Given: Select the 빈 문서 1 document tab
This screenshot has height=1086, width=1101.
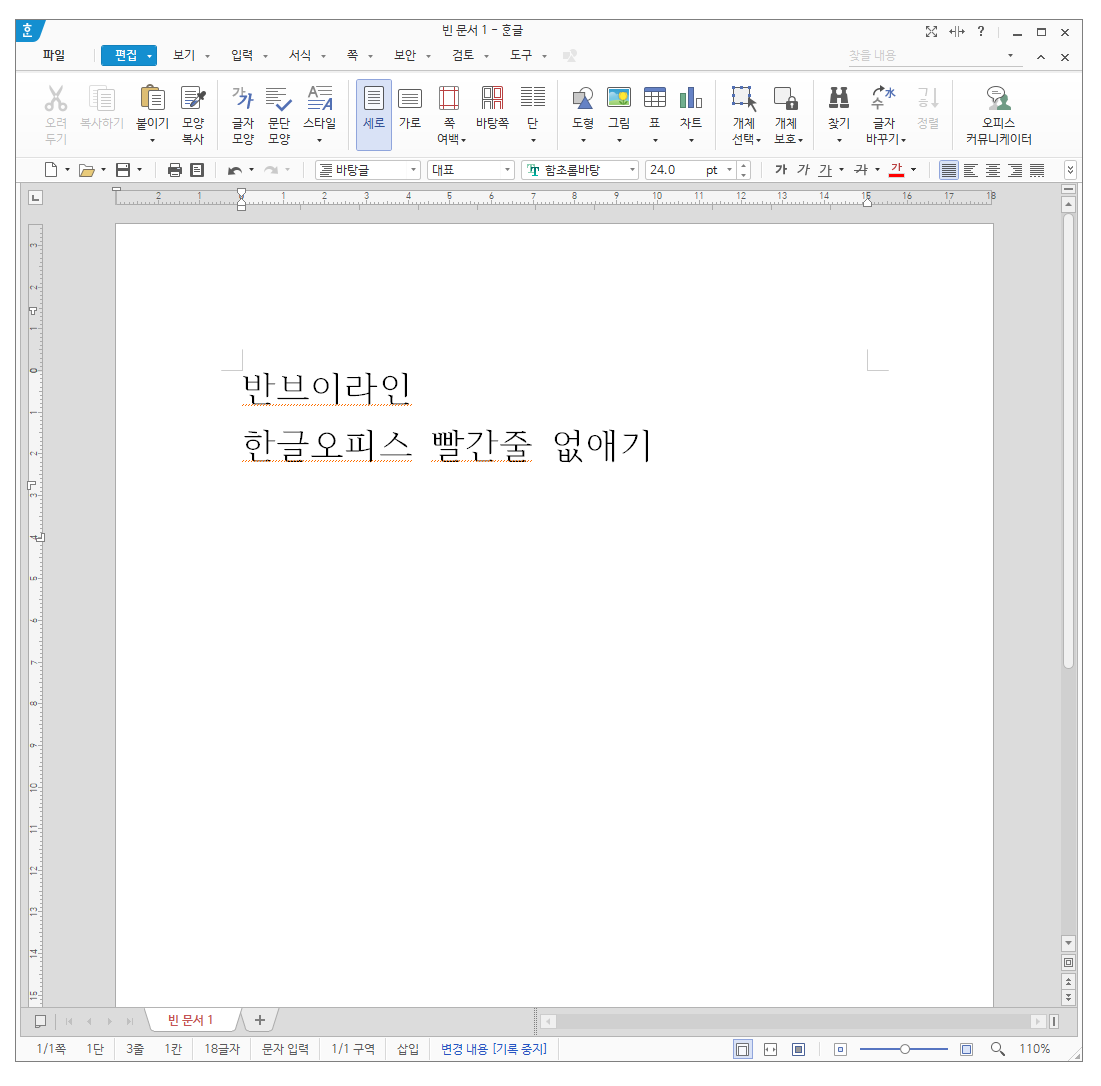Looking at the screenshot, I should 190,1020.
